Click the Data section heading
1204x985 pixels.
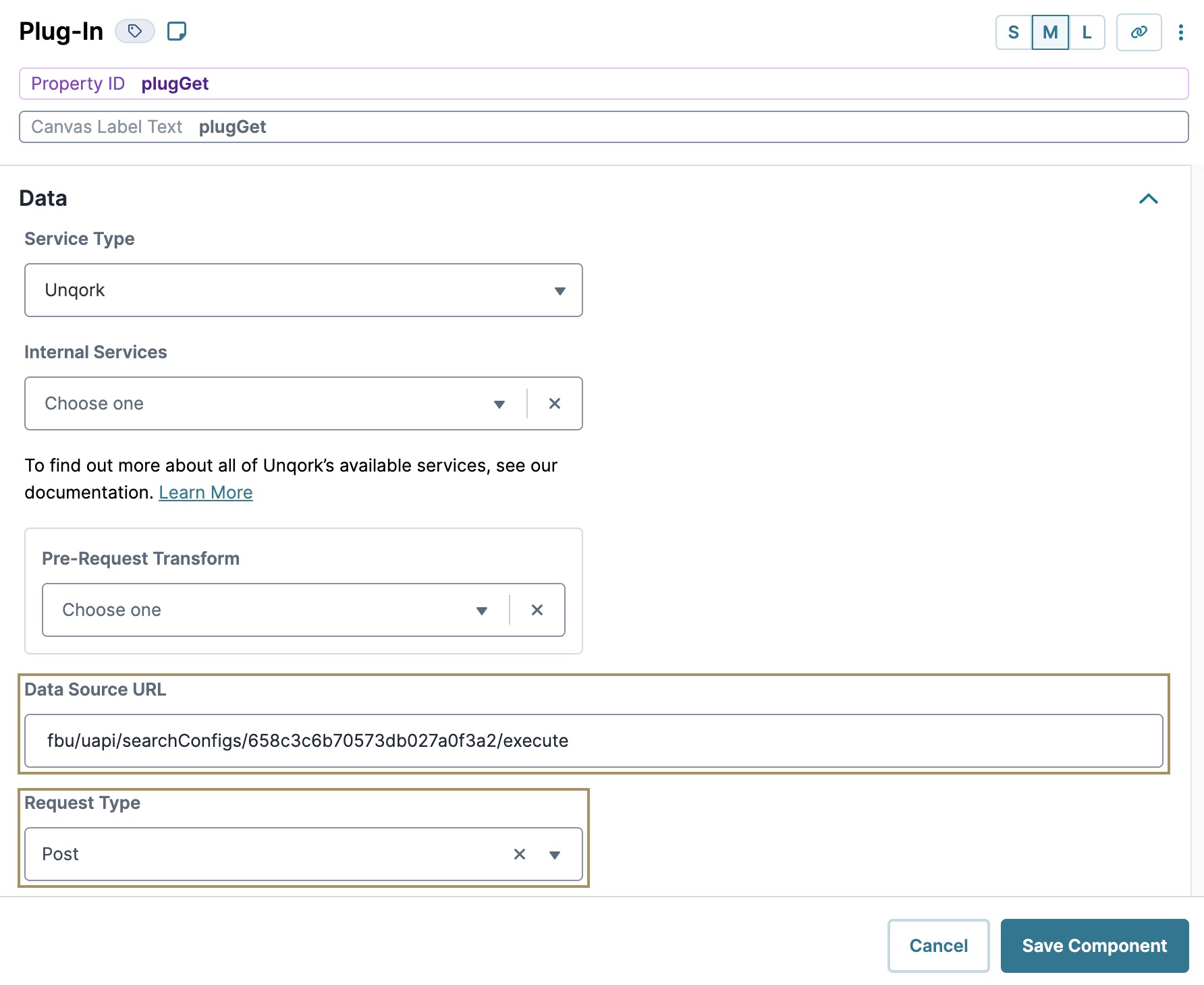pyautogui.click(x=43, y=198)
